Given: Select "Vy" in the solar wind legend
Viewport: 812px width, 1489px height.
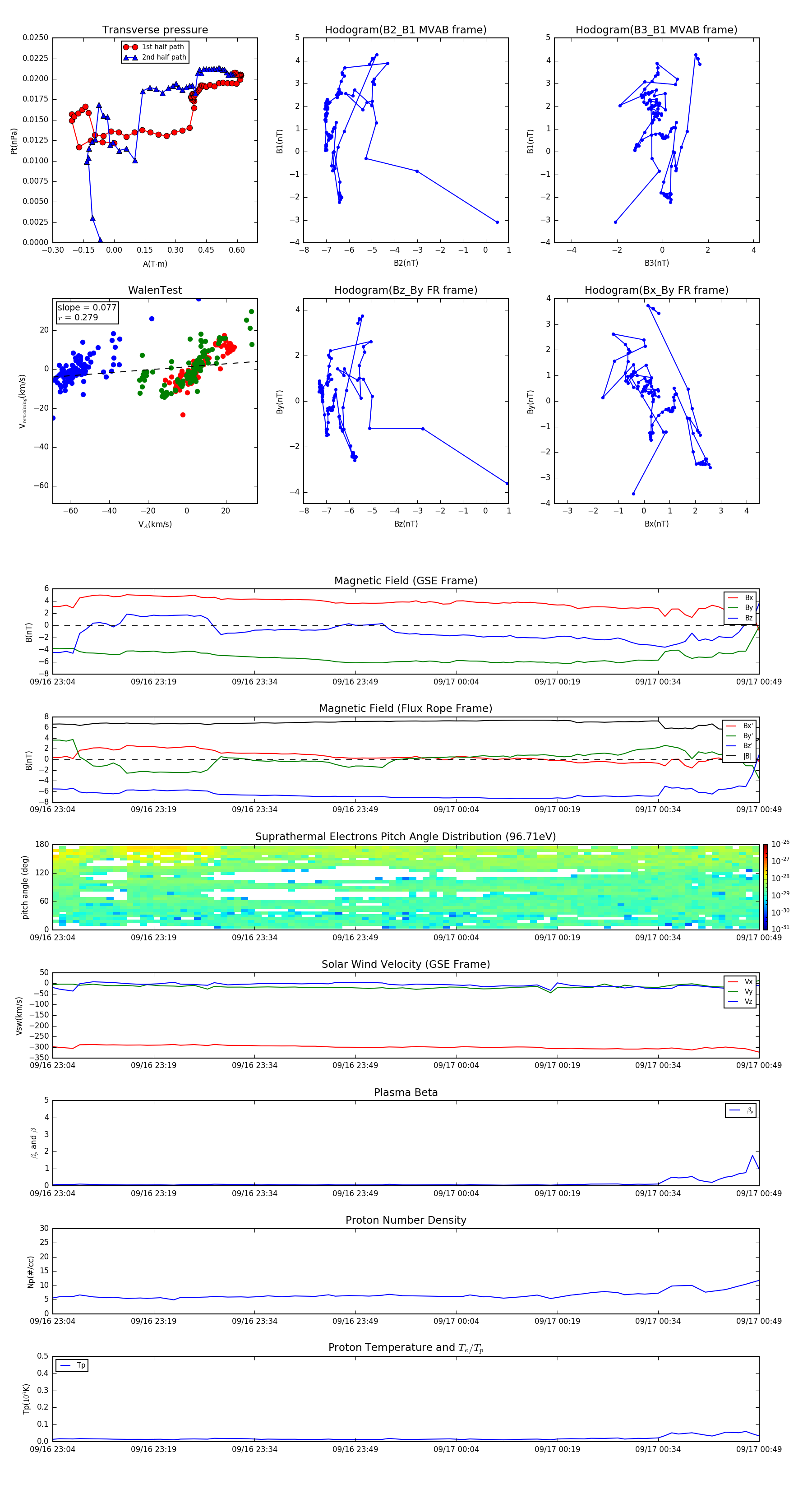Looking at the screenshot, I should (741, 992).
